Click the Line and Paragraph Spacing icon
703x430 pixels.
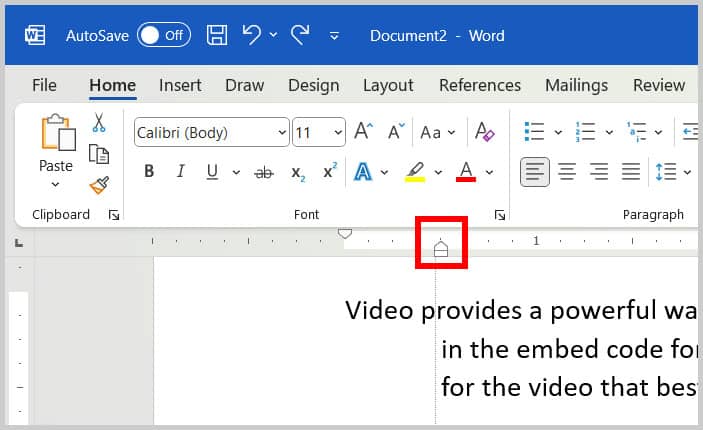click(x=666, y=172)
